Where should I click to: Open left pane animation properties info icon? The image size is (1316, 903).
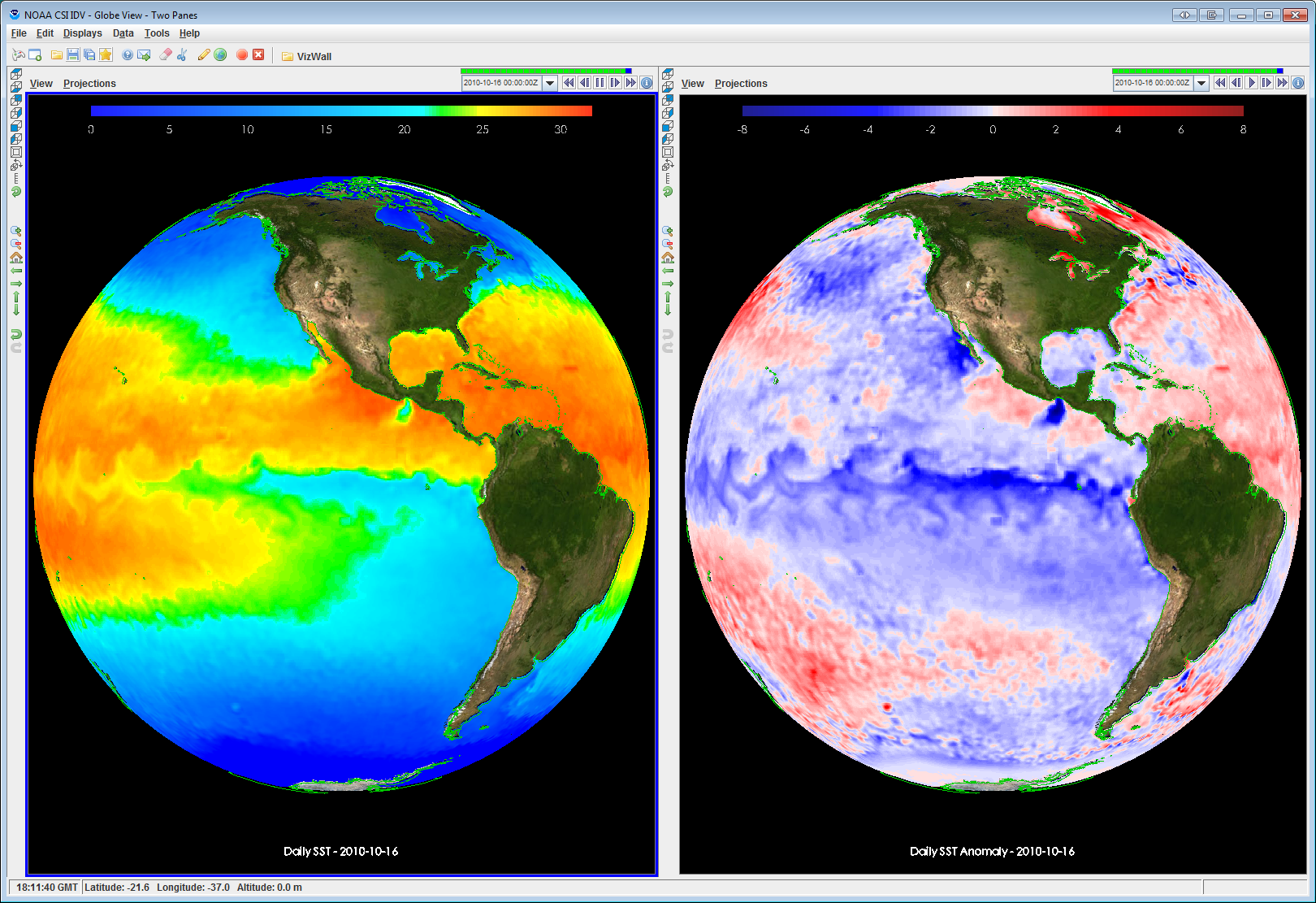click(647, 83)
